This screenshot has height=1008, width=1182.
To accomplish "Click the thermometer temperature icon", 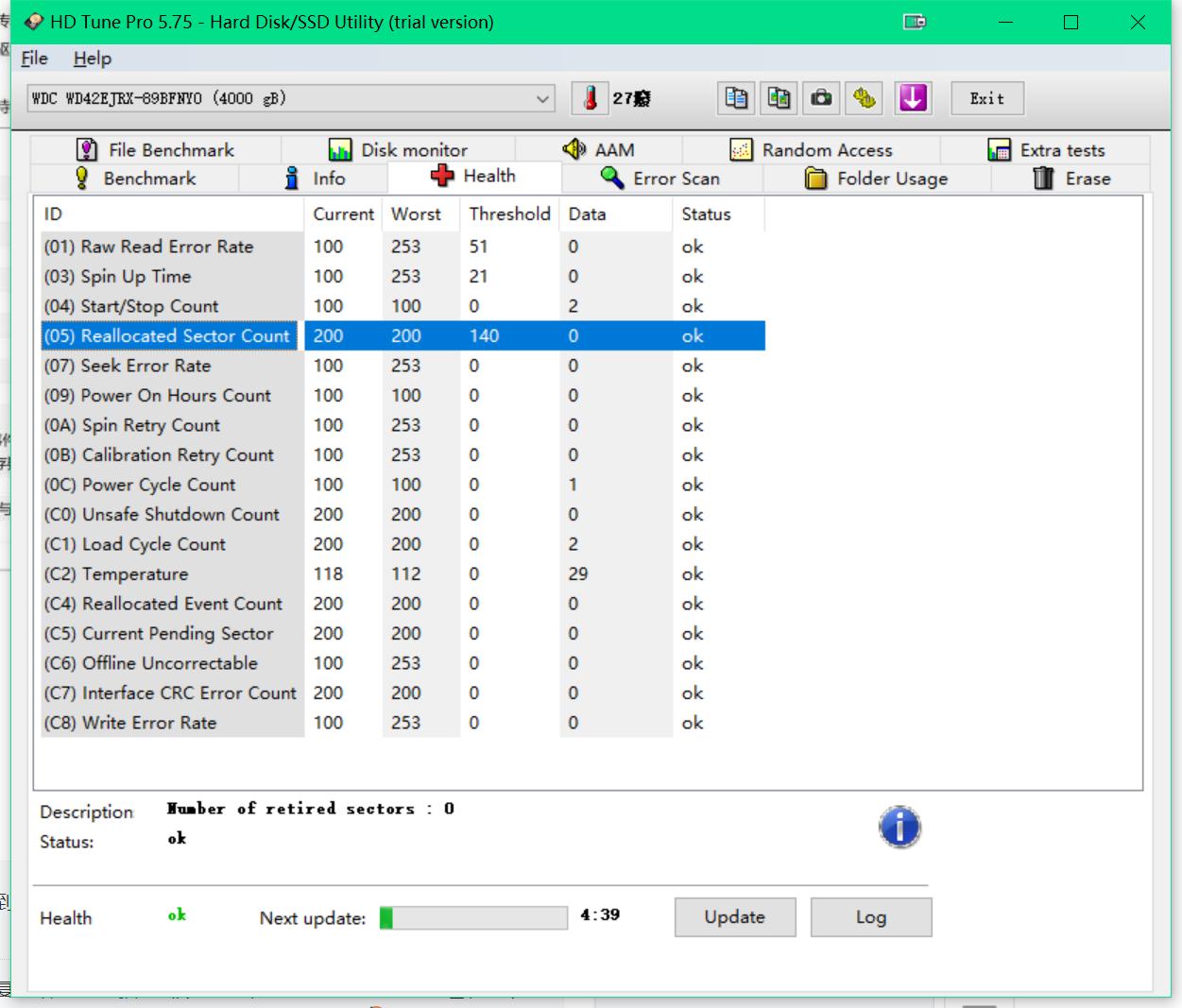I will (x=591, y=98).
